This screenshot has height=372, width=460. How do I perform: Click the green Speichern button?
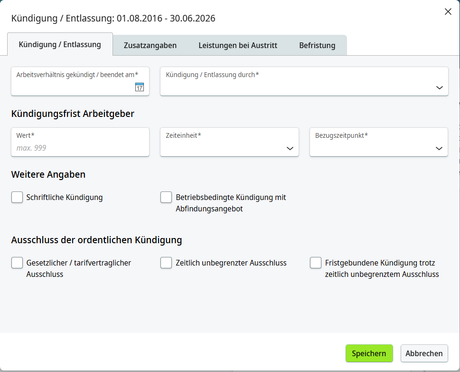(x=369, y=353)
